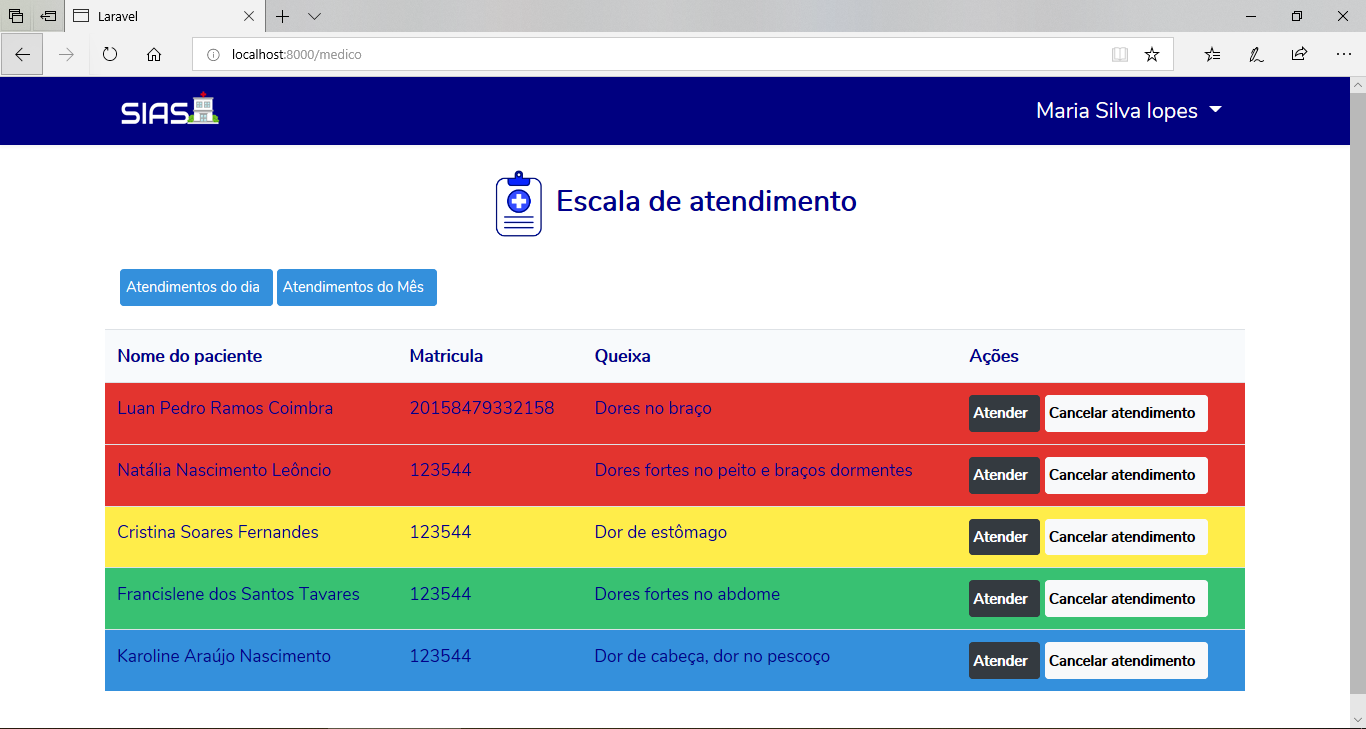Add page to favorites star icon

click(x=1152, y=55)
